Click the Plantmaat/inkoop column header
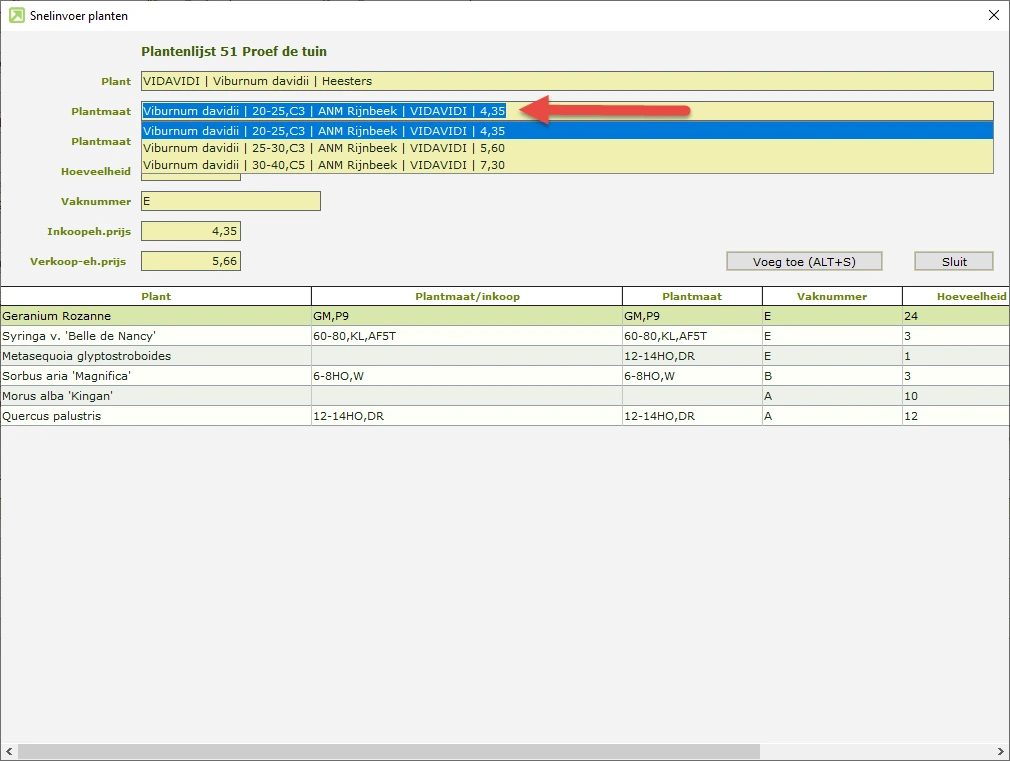Viewport: 1010px width, 761px height. coord(467,296)
